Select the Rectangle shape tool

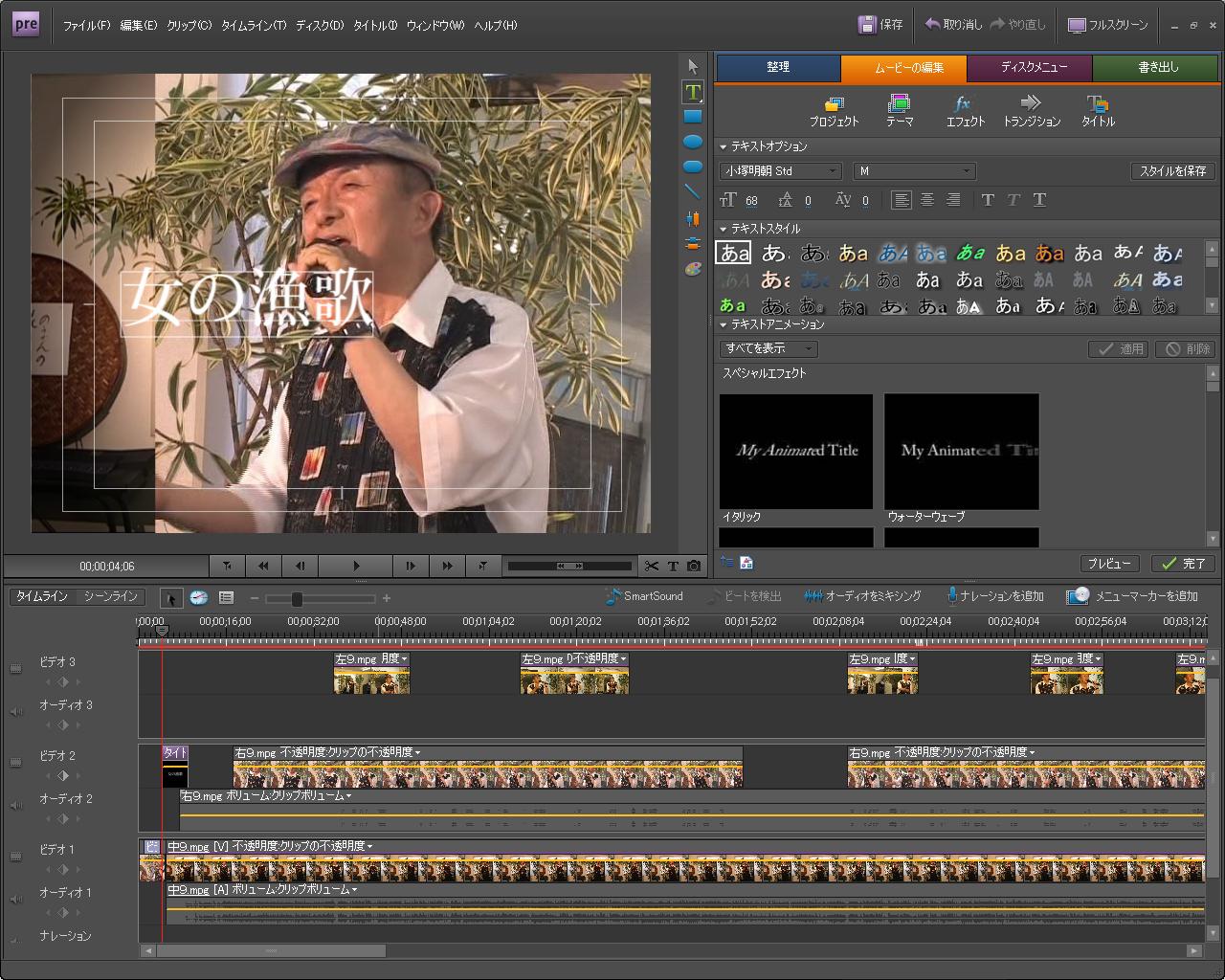click(693, 117)
